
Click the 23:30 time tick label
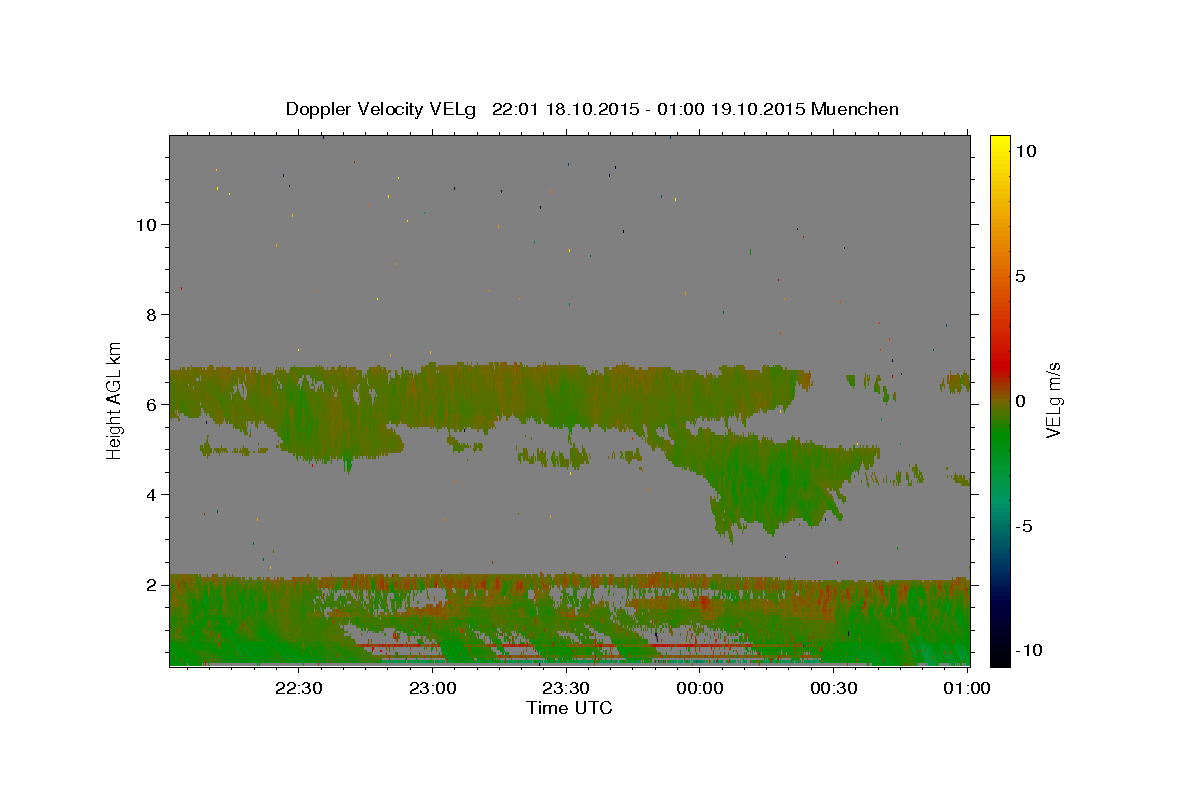[567, 688]
